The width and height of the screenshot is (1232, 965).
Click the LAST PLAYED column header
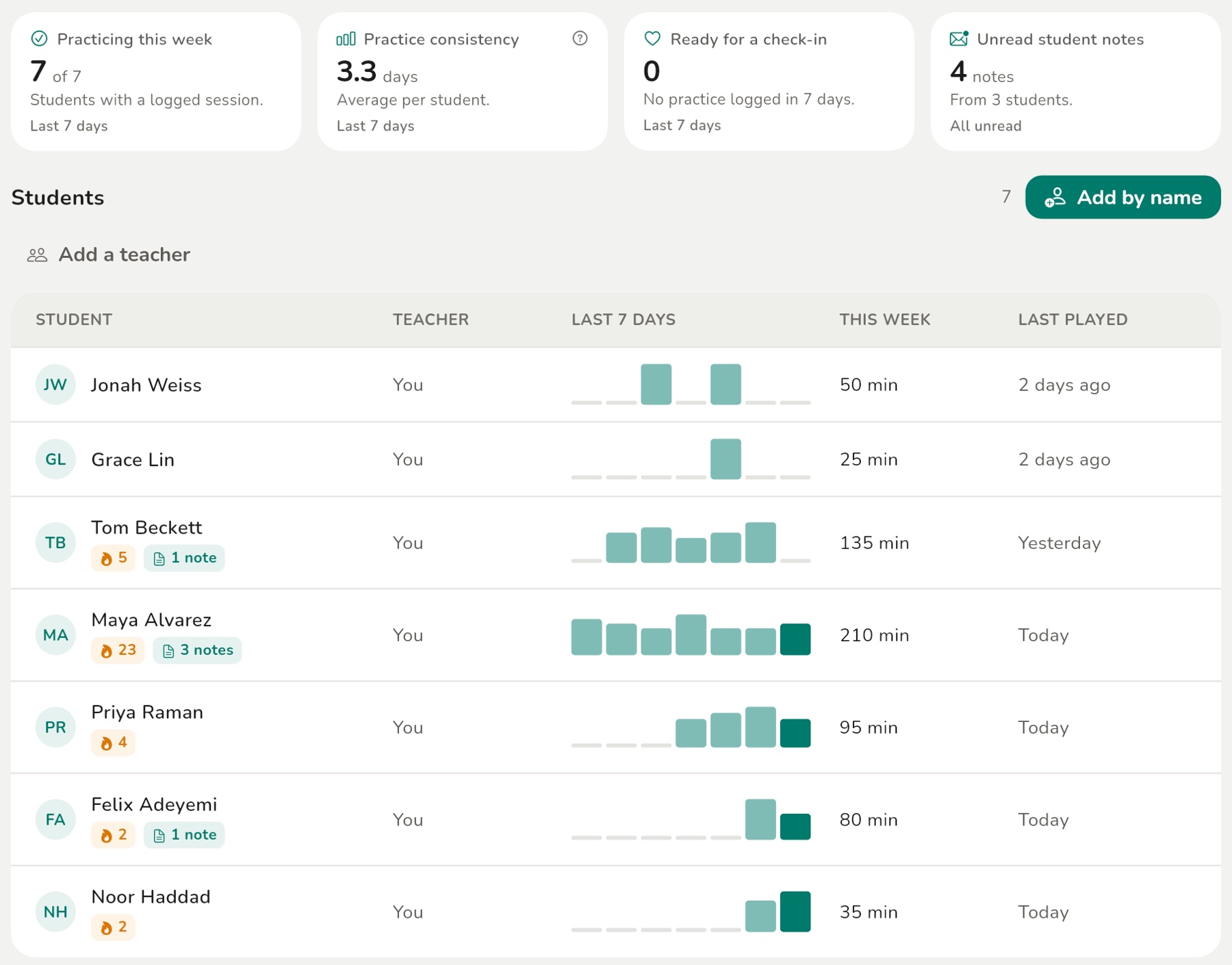[1073, 320]
